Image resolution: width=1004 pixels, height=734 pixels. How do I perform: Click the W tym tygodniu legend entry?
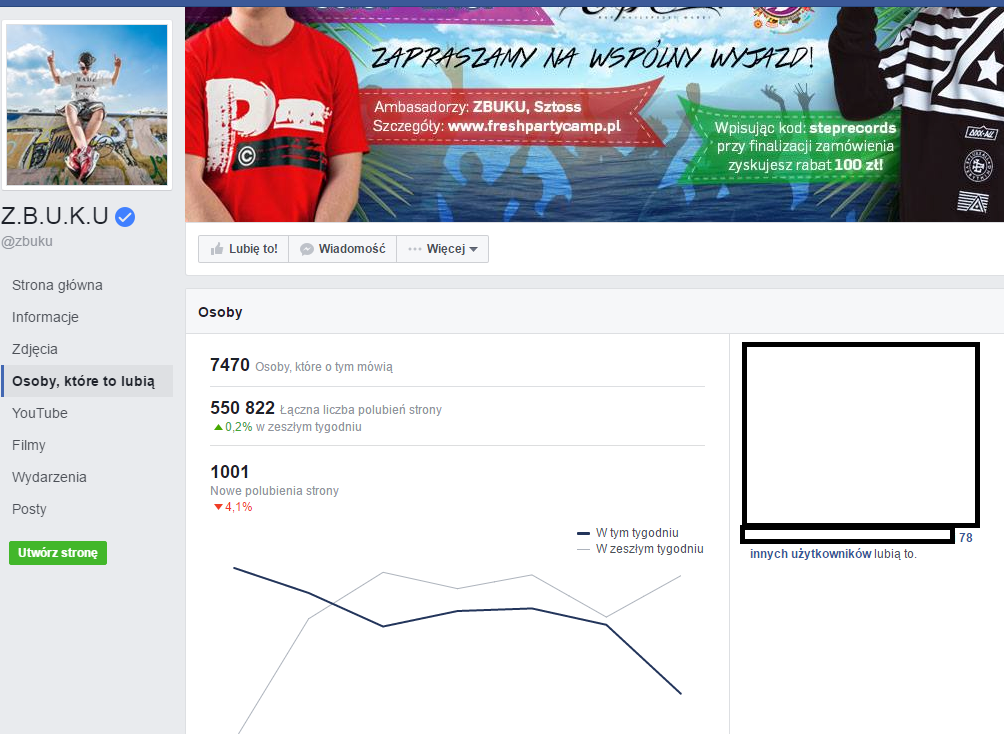point(628,533)
